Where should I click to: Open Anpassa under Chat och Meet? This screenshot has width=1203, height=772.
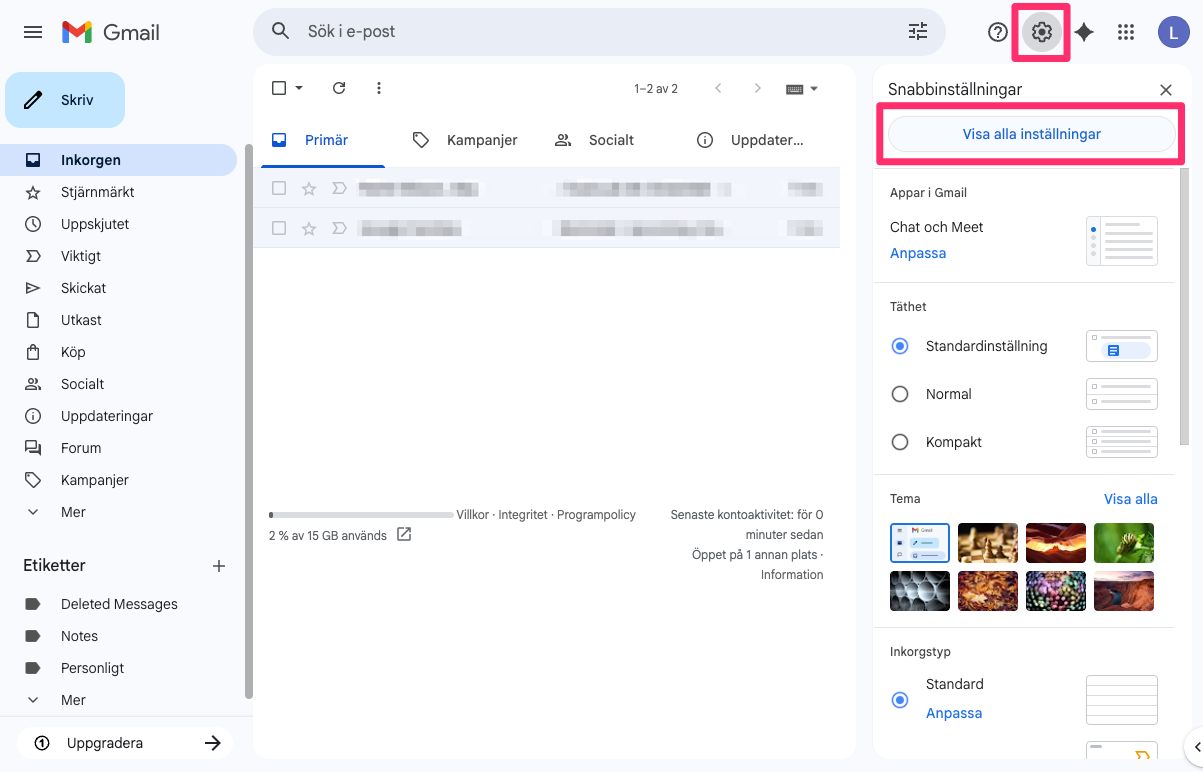click(917, 253)
